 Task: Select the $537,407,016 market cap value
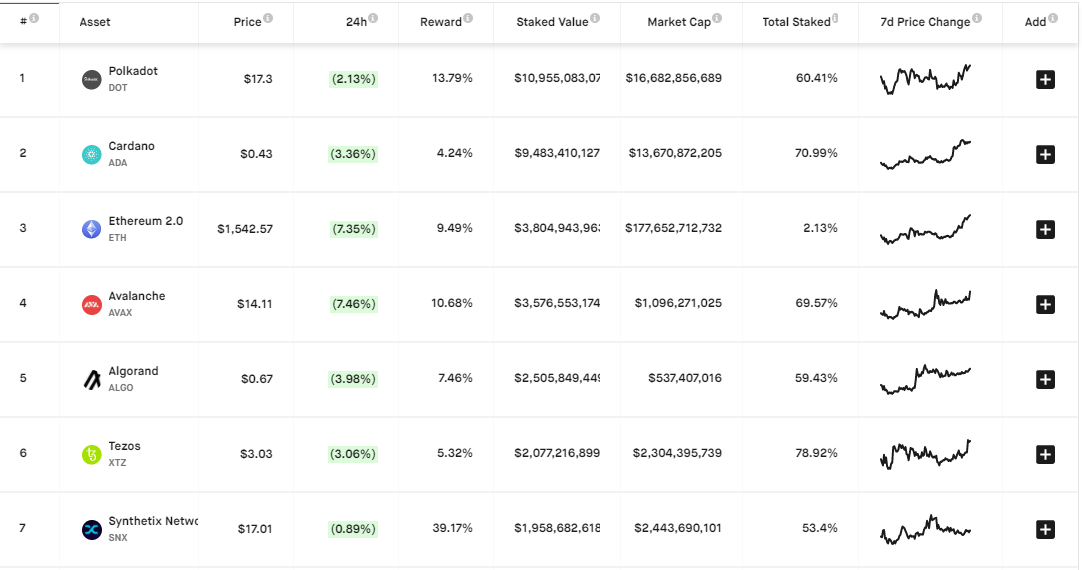point(685,378)
